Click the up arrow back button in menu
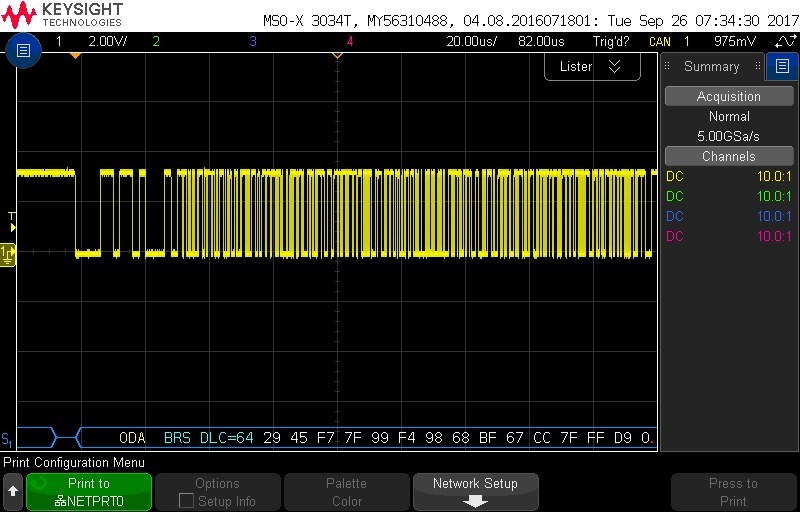800x512 pixels. (13, 492)
